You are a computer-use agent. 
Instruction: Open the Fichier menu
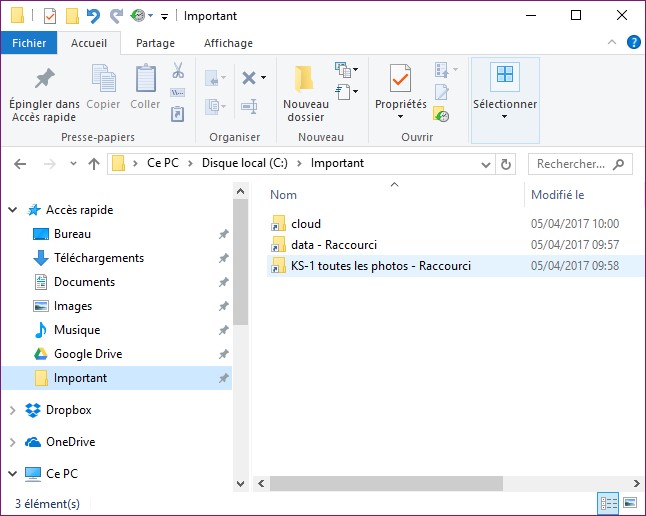(x=29, y=43)
